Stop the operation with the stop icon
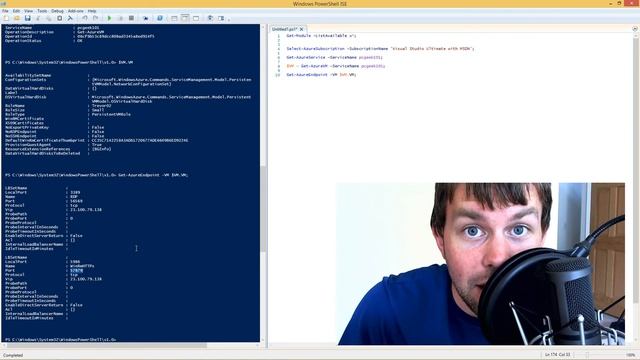Viewport: 640px width, 360px height. 131,18
